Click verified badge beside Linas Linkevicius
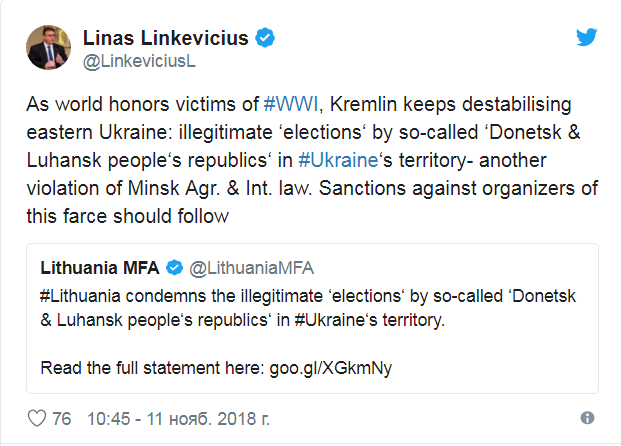The width and height of the screenshot is (621, 446). tap(265, 38)
